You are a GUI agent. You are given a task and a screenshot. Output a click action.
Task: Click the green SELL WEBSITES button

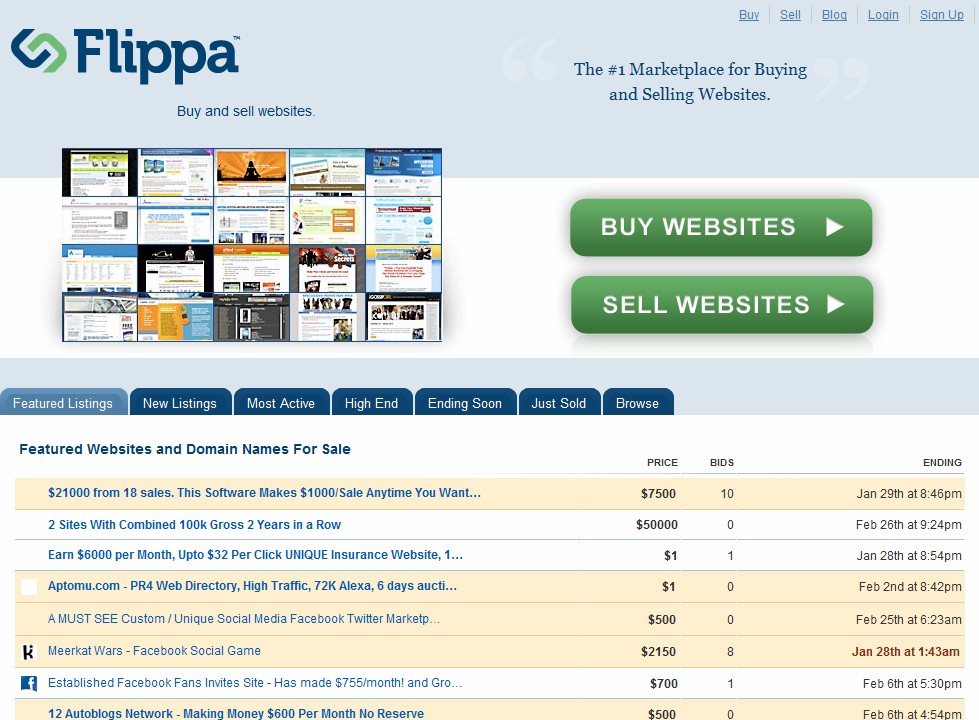722,305
